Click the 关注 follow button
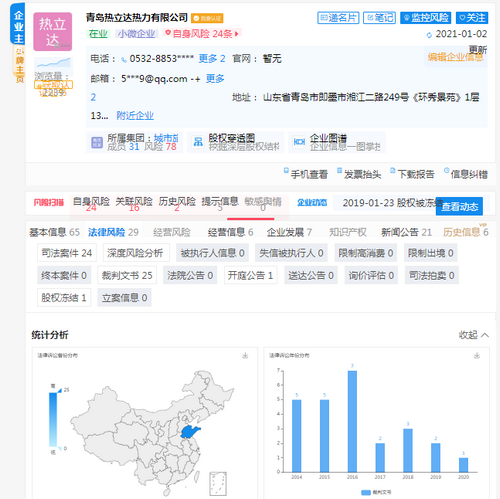This screenshot has width=500, height=499. (x=472, y=18)
